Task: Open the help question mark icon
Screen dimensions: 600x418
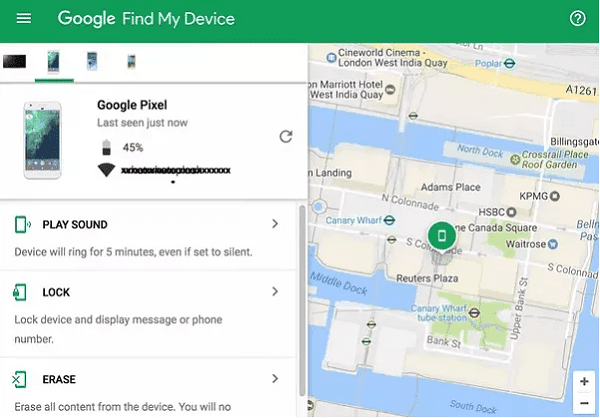Action: (577, 18)
